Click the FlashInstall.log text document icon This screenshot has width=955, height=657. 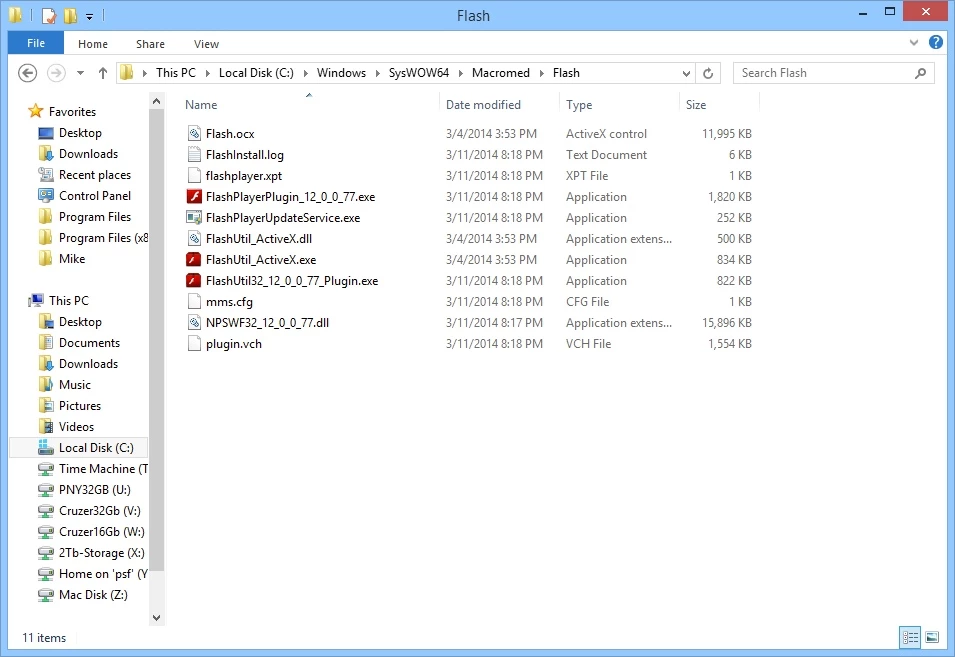(194, 155)
